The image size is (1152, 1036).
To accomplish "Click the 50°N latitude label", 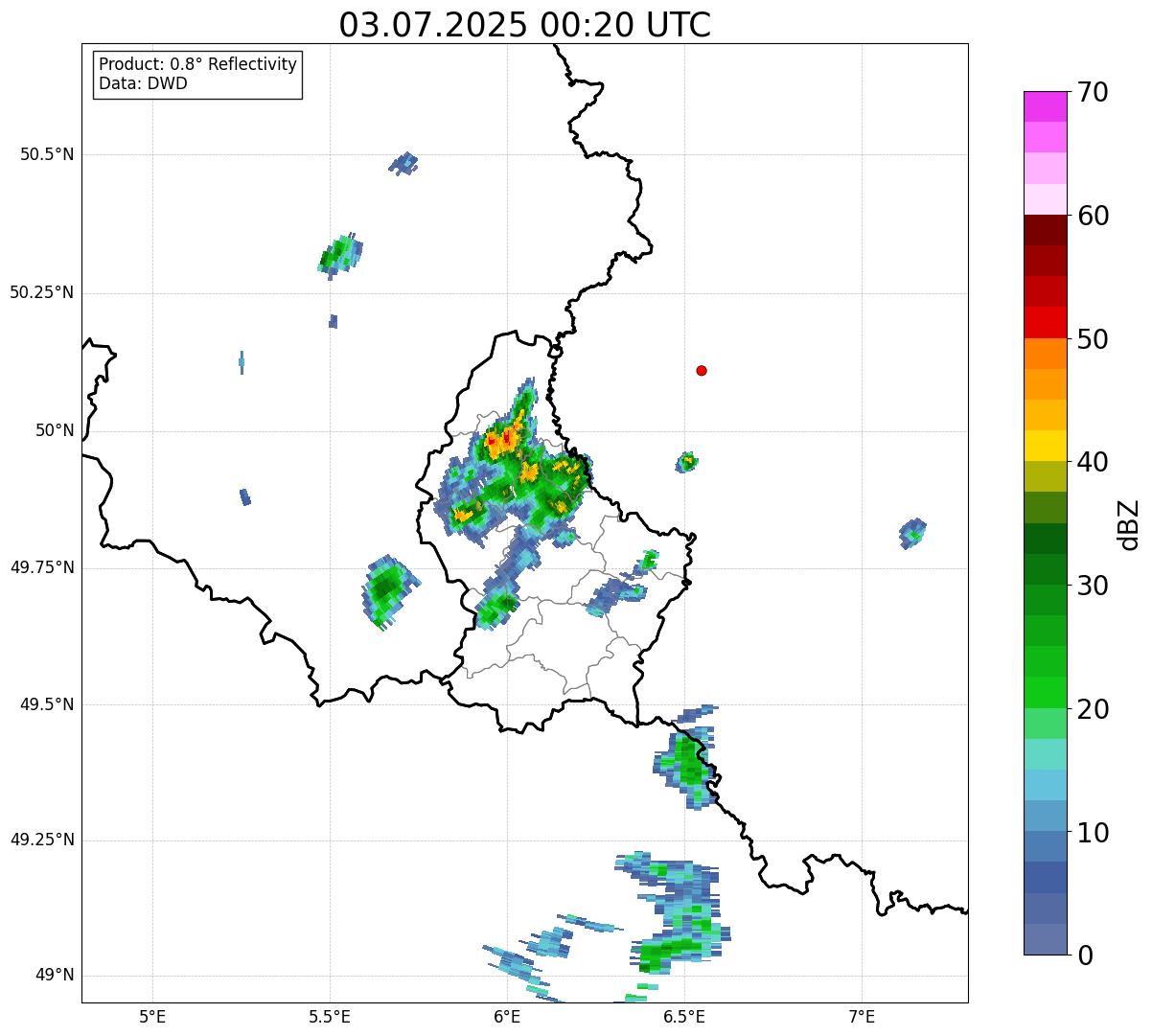I will point(55,430).
